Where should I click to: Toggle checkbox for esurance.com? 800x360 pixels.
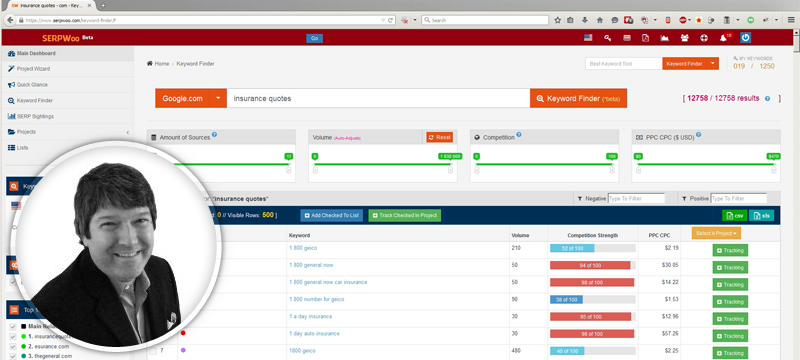13,346
